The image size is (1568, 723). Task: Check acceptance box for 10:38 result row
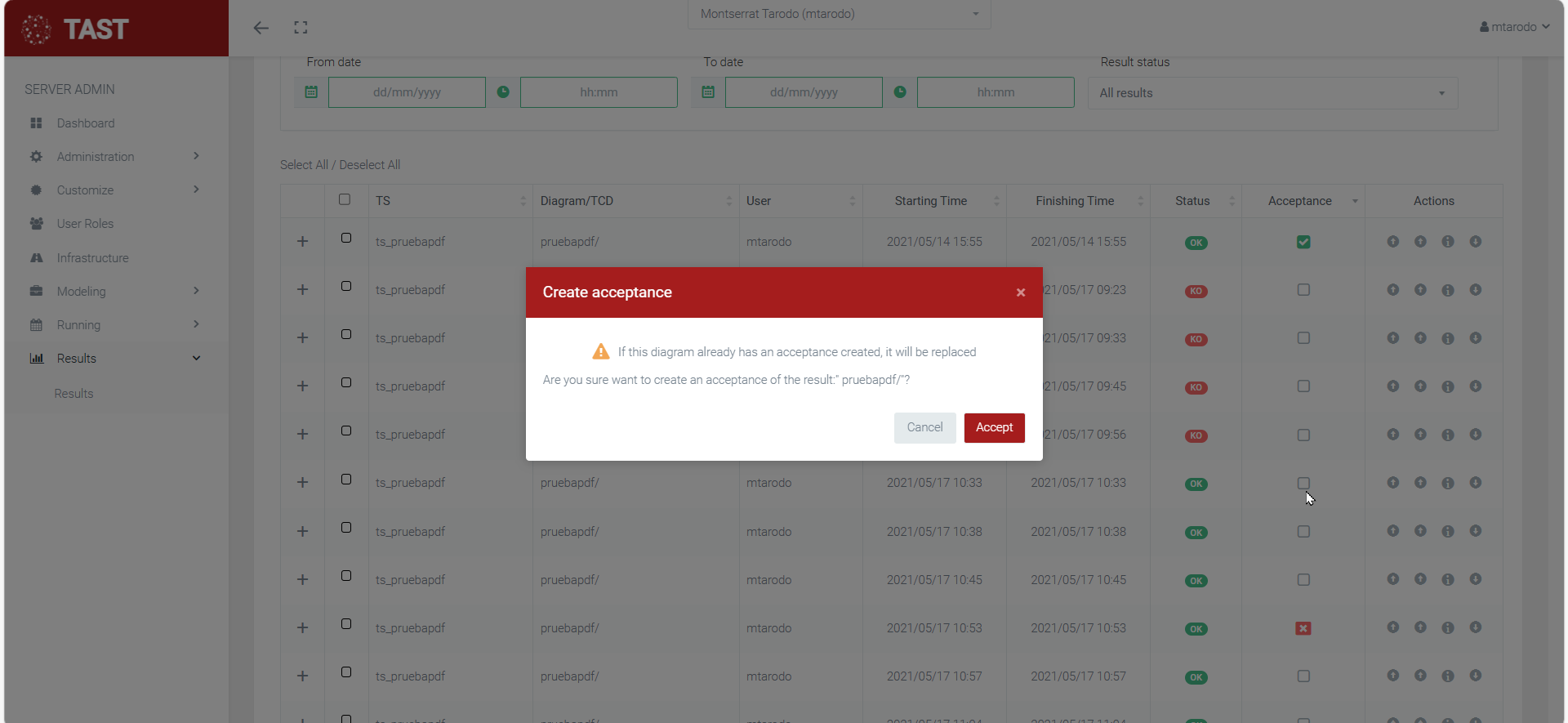(x=1303, y=532)
